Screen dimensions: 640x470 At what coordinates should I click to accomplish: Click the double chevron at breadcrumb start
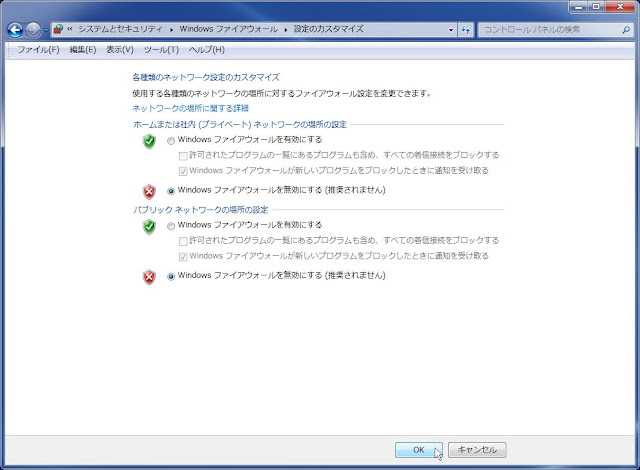click(70, 29)
